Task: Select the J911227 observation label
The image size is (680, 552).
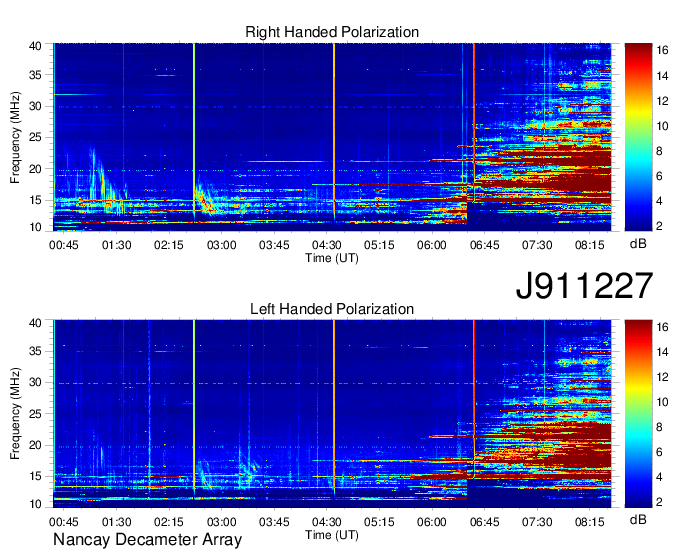Action: pos(584,286)
